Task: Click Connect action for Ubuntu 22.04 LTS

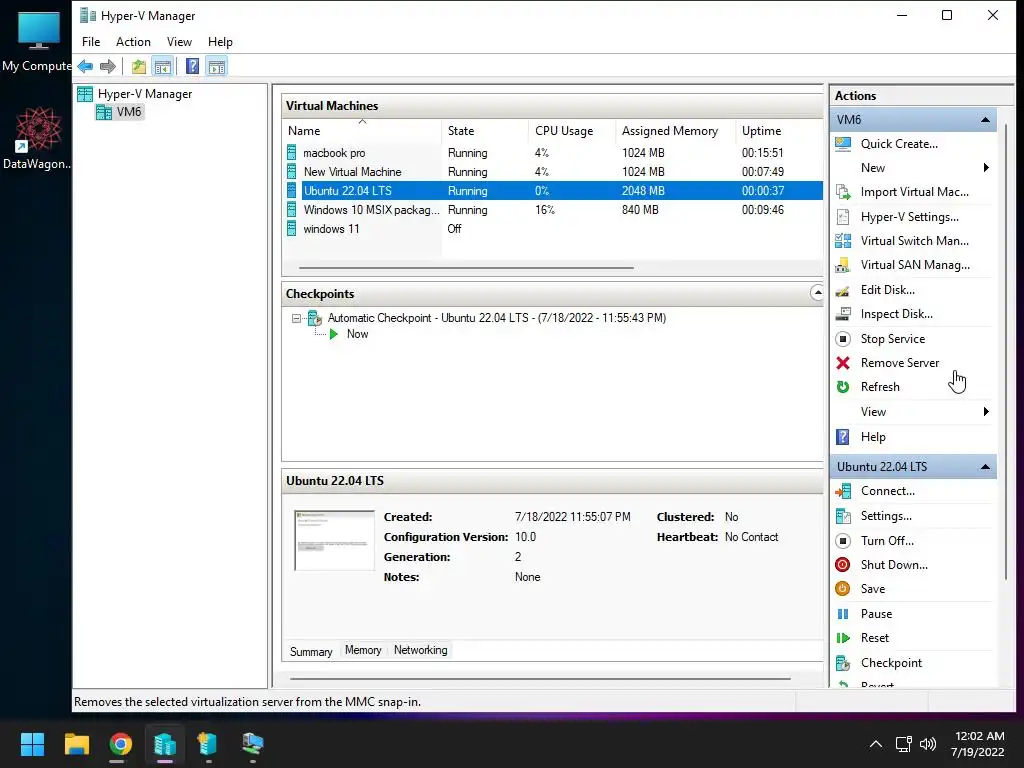Action: [x=888, y=491]
